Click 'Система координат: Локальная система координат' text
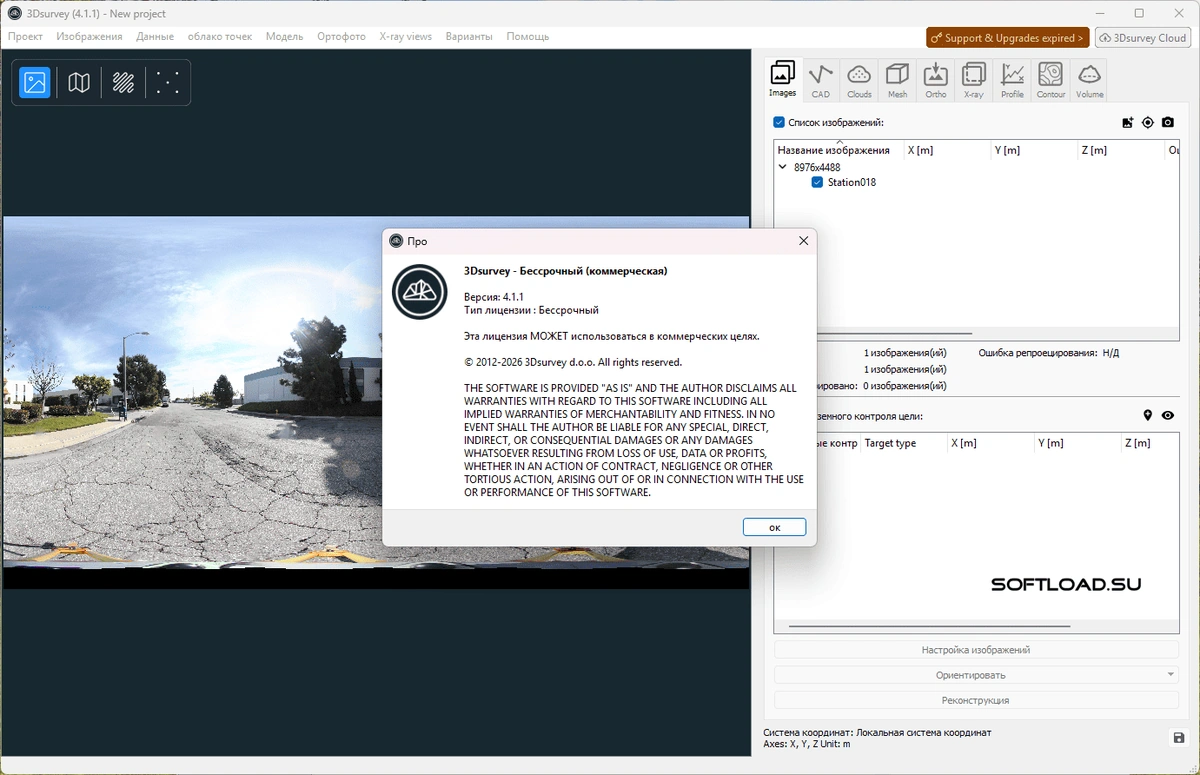Screen dimensions: 1200x775 [877, 733]
